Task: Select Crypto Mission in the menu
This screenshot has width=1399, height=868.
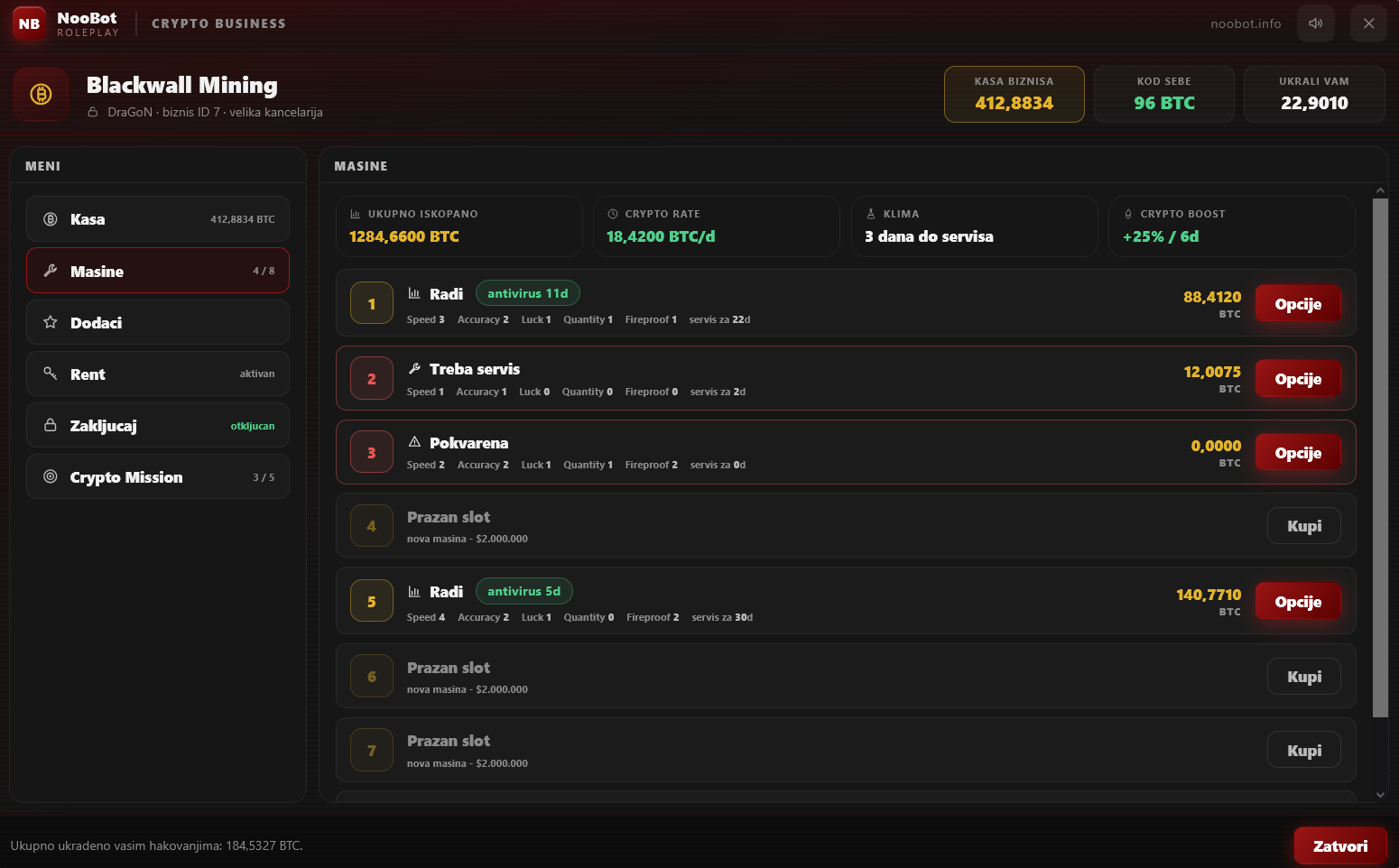Action: pyautogui.click(x=158, y=477)
